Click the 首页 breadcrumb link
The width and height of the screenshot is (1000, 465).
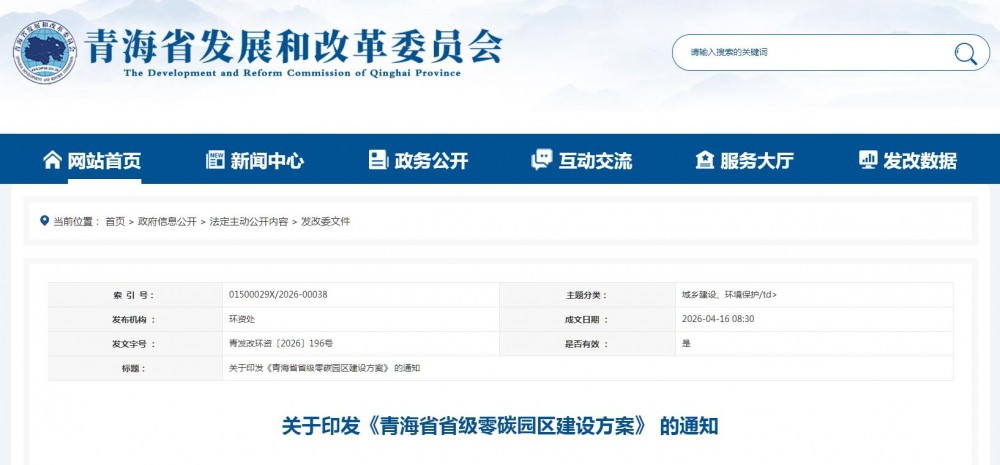115,222
